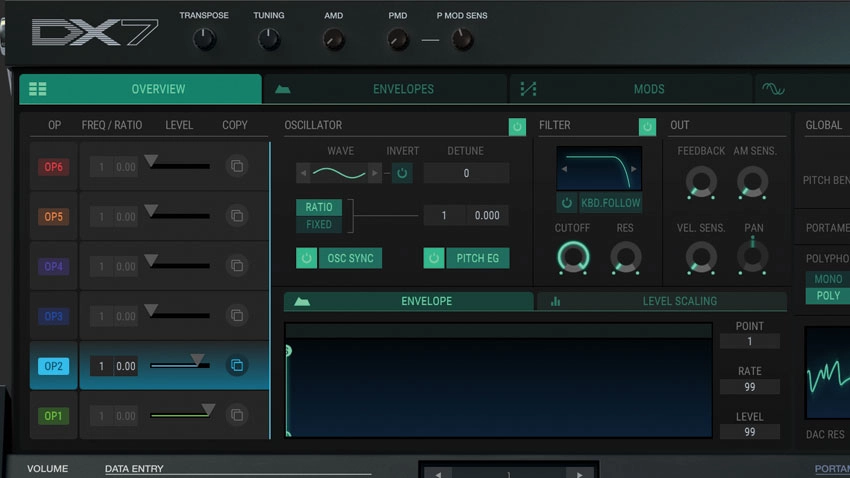The width and height of the screenshot is (850, 478).
Task: Select previous waveform with left arrow
Action: [x=303, y=173]
